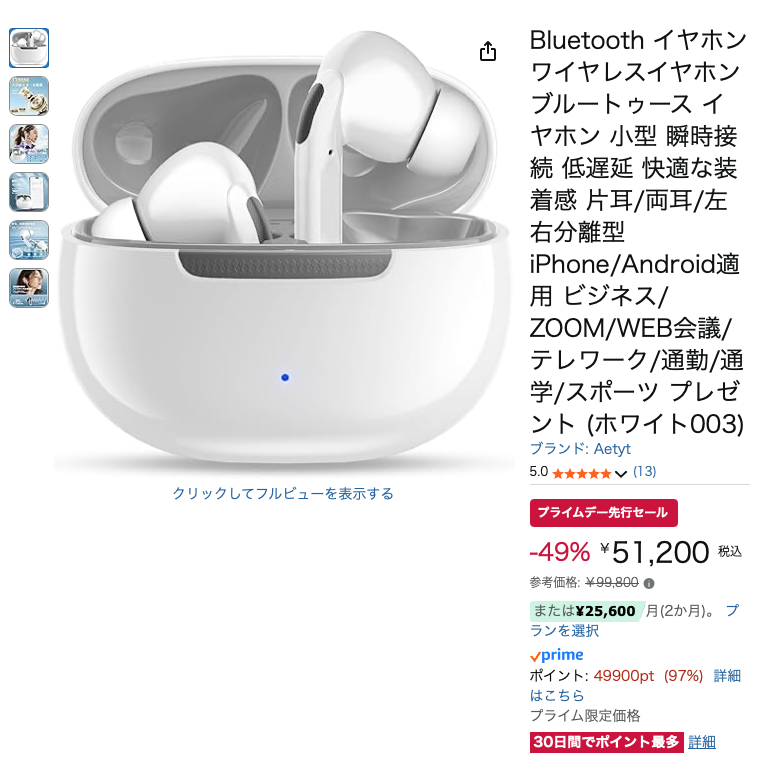The height and width of the screenshot is (761, 761).
Task: Expand the rating dropdown chevron
Action: tap(621, 474)
